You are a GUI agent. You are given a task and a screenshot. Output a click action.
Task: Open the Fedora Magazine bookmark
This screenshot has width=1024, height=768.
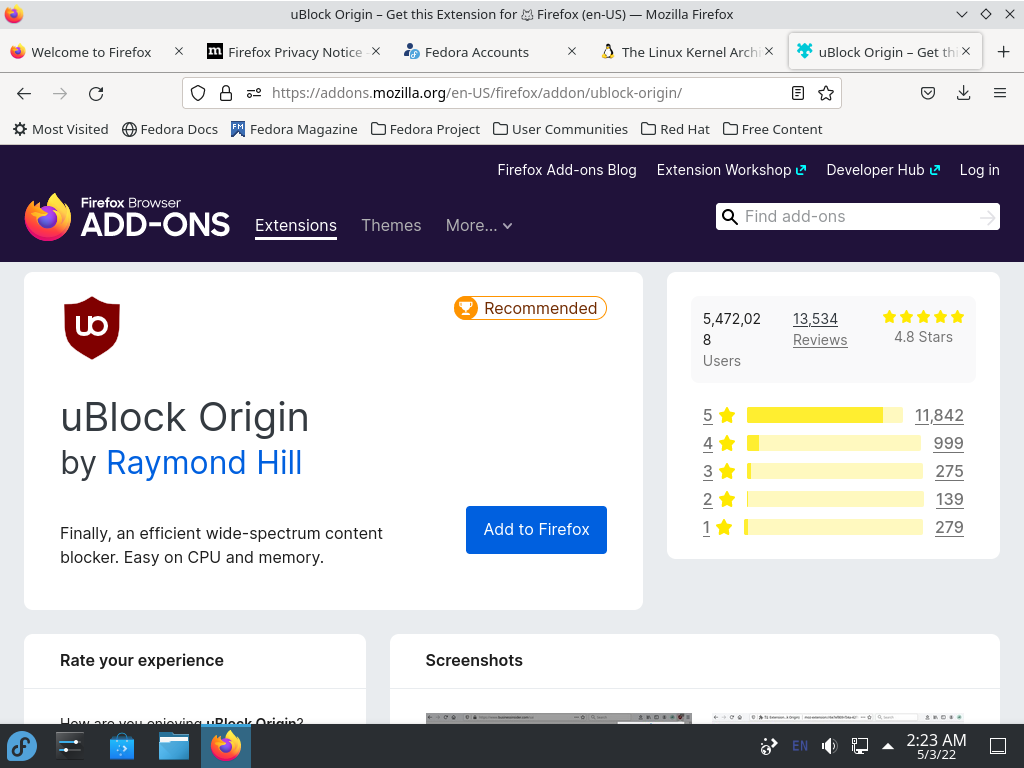click(x=294, y=129)
